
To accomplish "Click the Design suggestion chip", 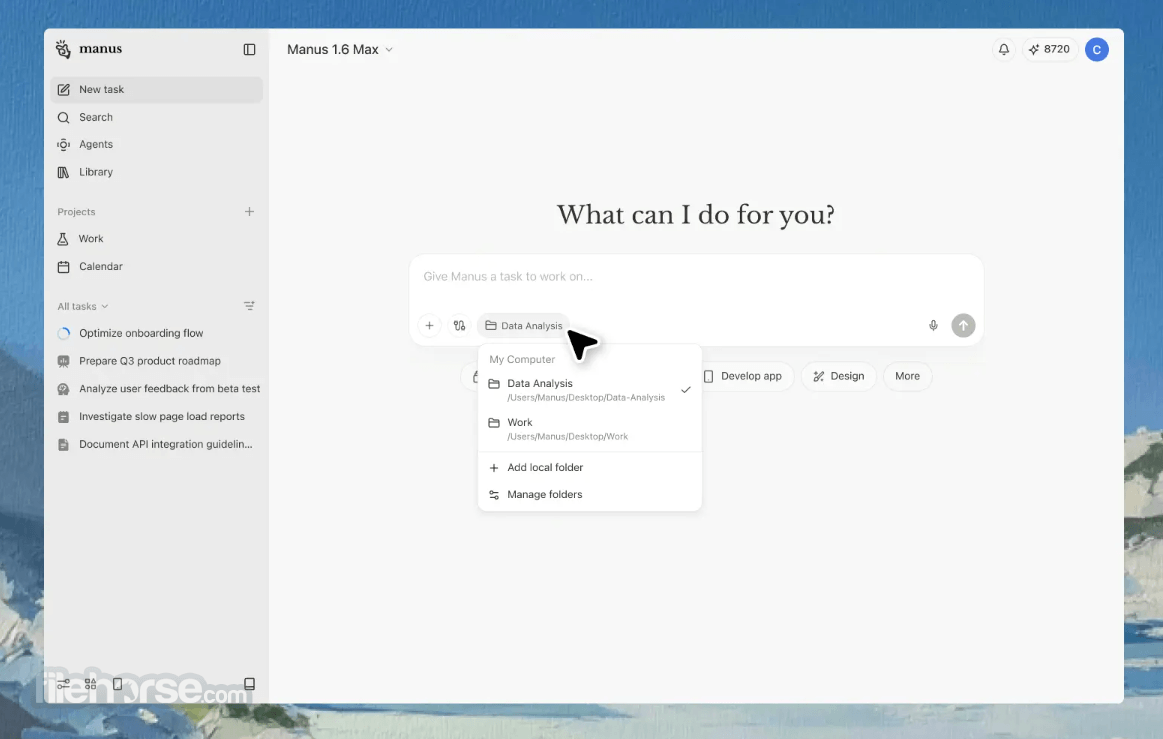I will pyautogui.click(x=838, y=376).
